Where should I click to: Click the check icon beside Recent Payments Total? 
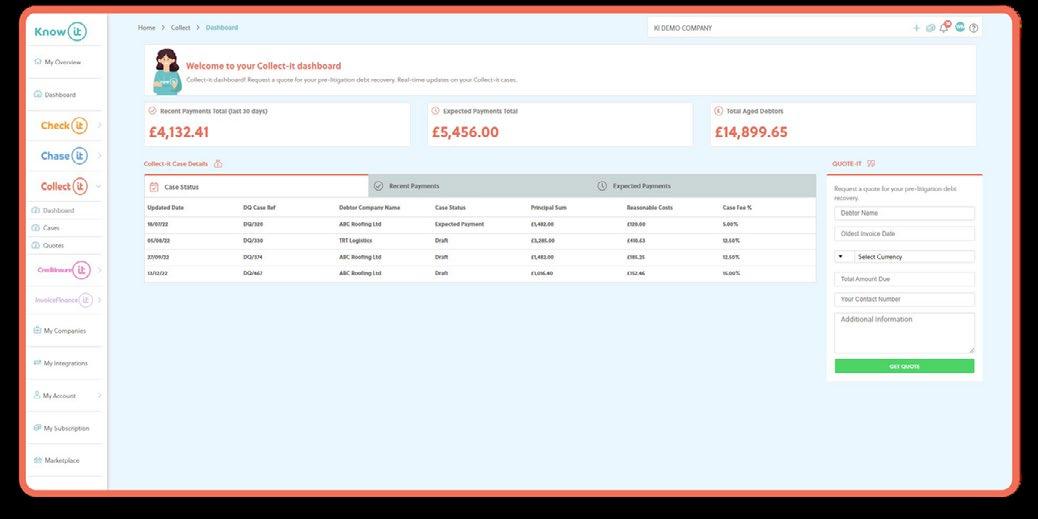(x=152, y=111)
